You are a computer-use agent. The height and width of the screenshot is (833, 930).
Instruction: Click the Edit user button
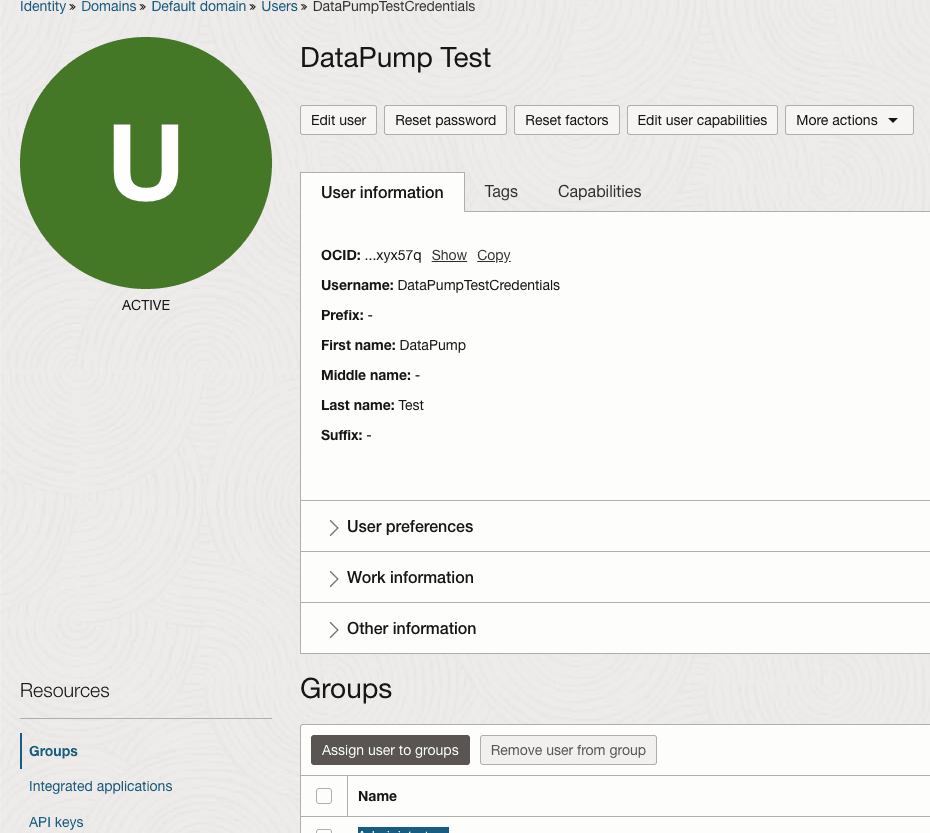point(338,120)
